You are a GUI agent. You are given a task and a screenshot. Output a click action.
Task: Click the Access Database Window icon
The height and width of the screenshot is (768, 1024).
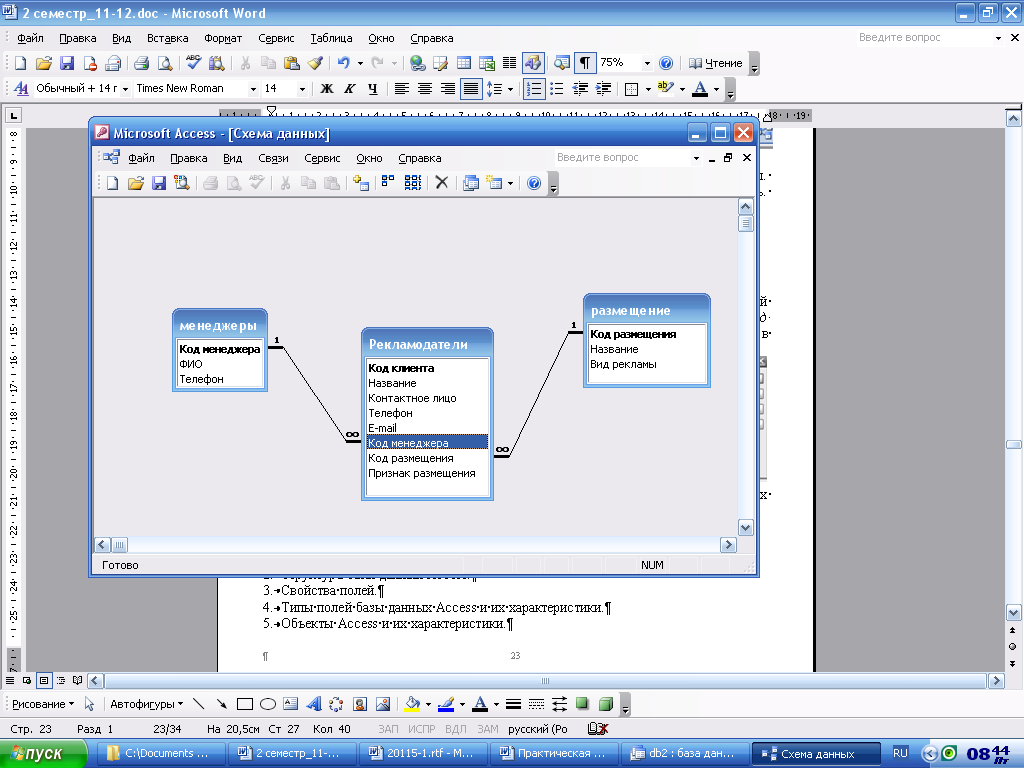point(470,183)
